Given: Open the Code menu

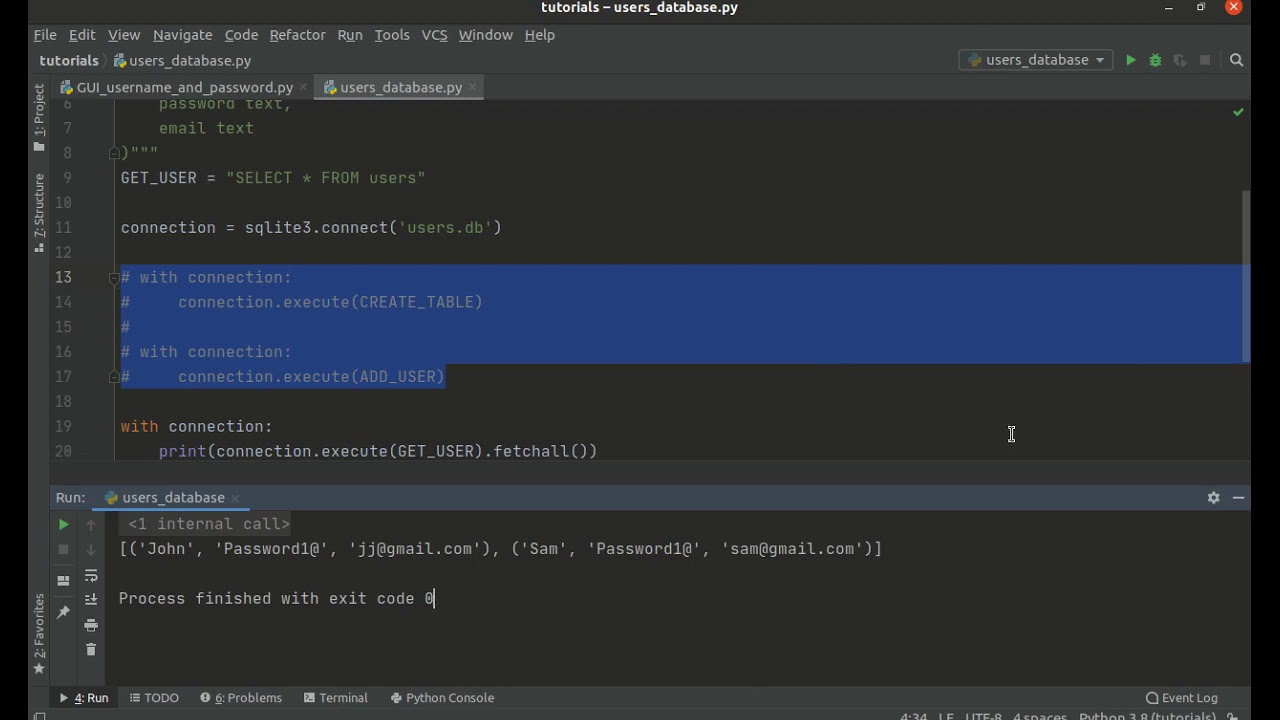Looking at the screenshot, I should (241, 35).
